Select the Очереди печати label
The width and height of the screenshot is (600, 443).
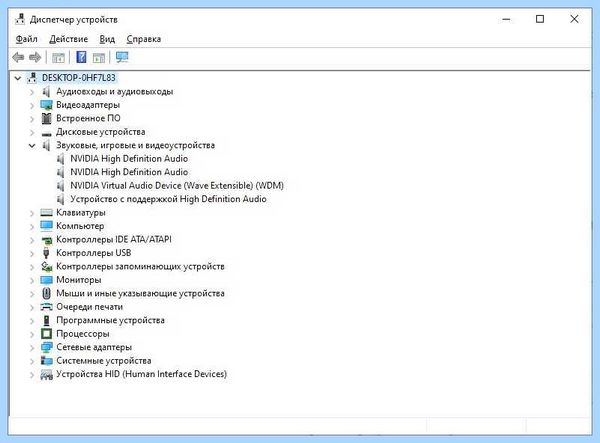click(90, 307)
